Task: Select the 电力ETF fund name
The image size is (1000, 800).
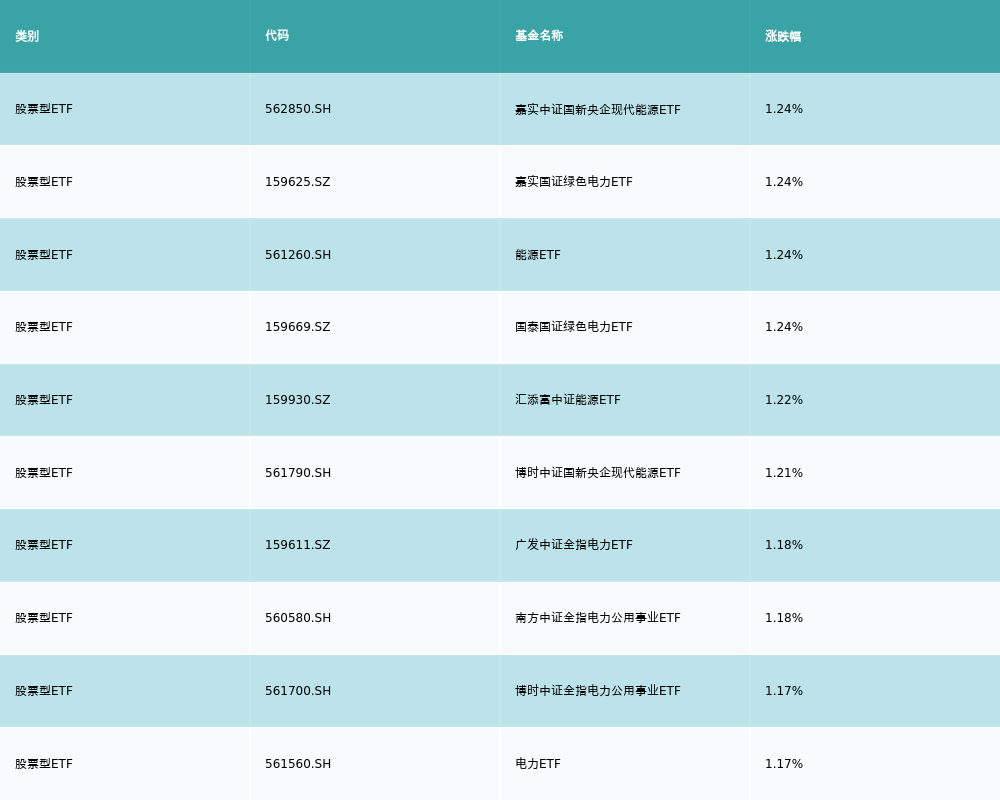Action: [x=538, y=764]
